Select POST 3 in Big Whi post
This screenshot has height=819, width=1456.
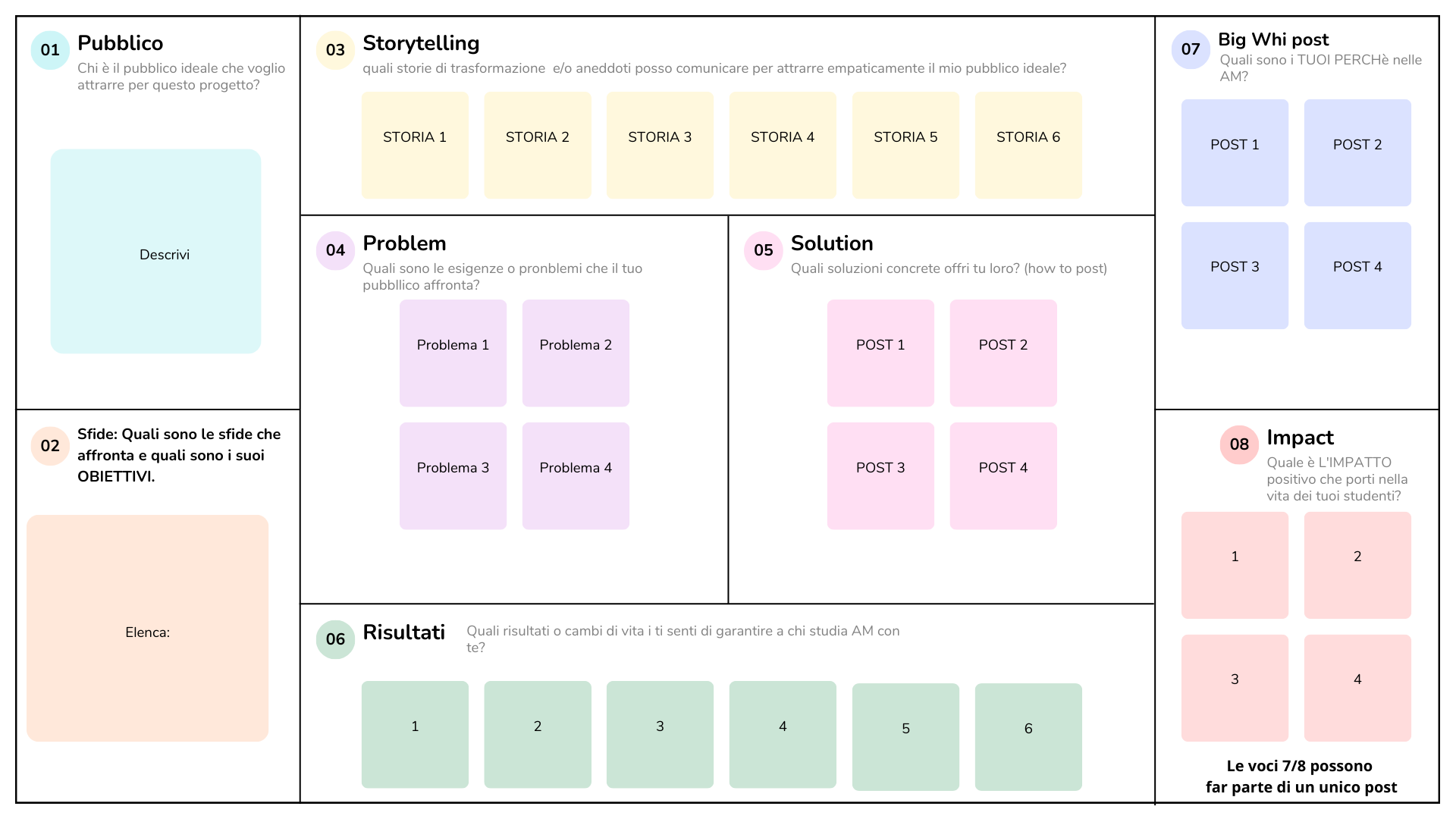coord(1235,275)
